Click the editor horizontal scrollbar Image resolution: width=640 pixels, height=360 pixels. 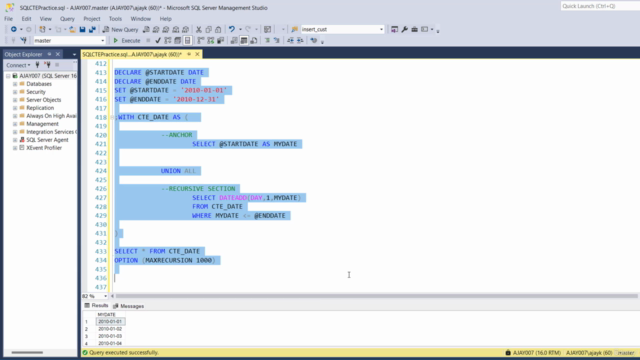click(x=376, y=296)
